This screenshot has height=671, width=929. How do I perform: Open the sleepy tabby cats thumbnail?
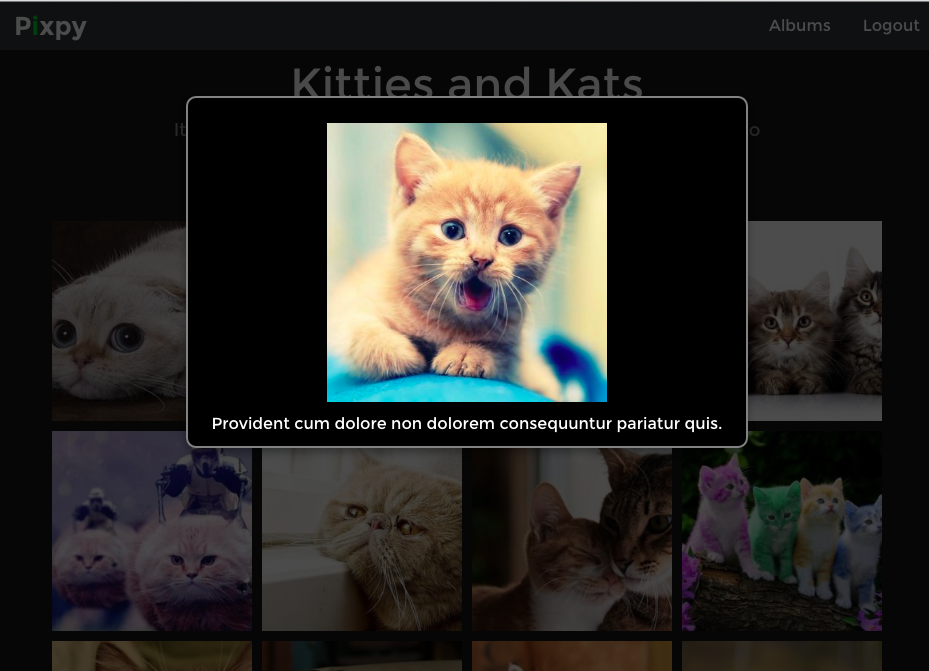[x=572, y=540]
